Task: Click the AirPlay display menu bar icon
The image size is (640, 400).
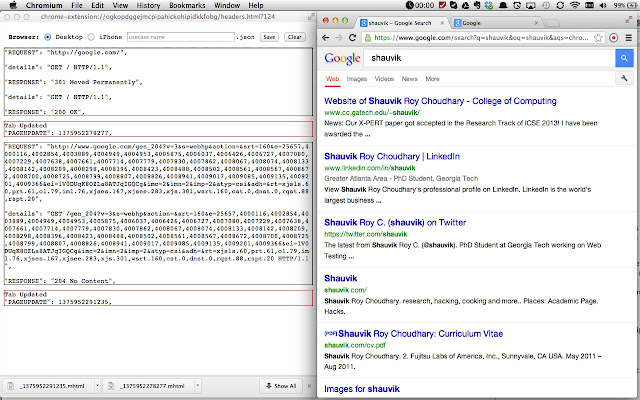Action: click(x=531, y=5)
